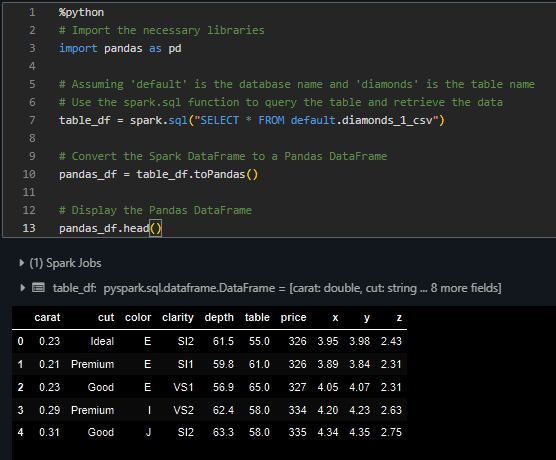
Task: Select row index 0 in output table
Action: coord(21,341)
